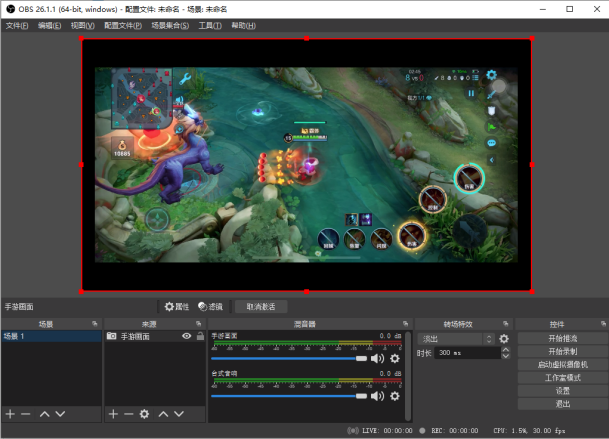609x439 pixels.
Task: Open the 编辑(E) menu
Action: point(49,26)
